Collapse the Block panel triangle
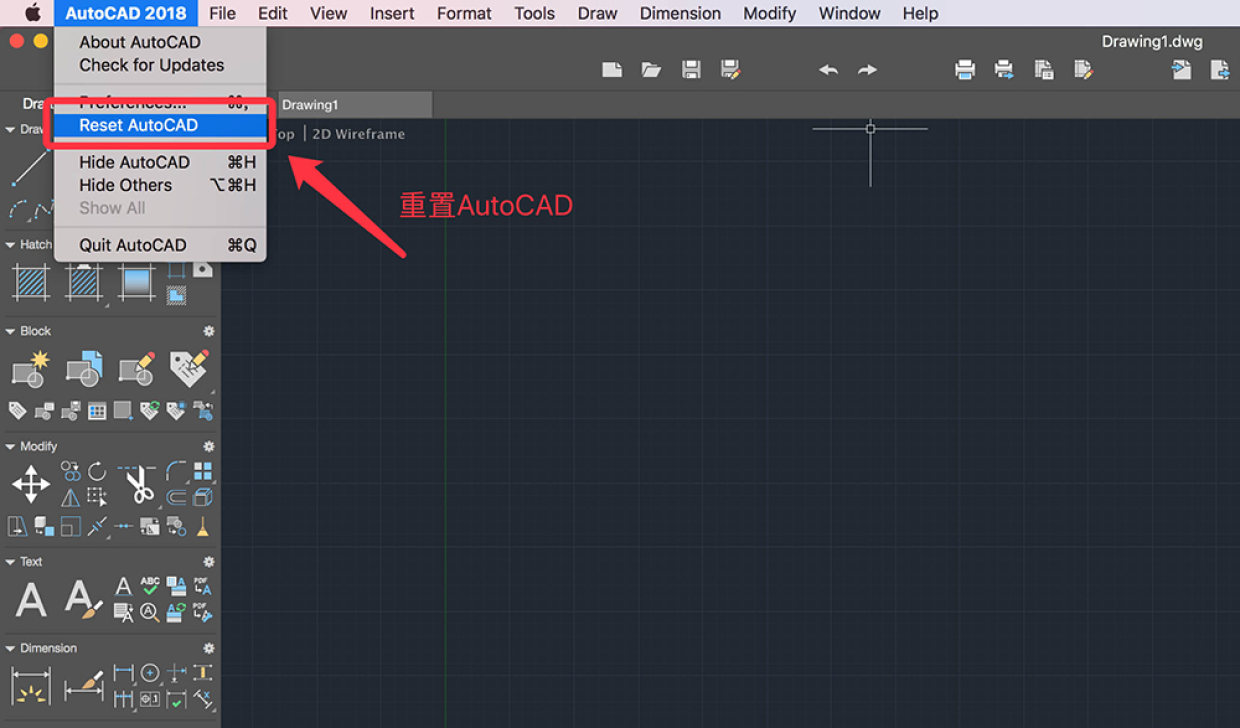This screenshot has height=728, width=1240. point(10,331)
